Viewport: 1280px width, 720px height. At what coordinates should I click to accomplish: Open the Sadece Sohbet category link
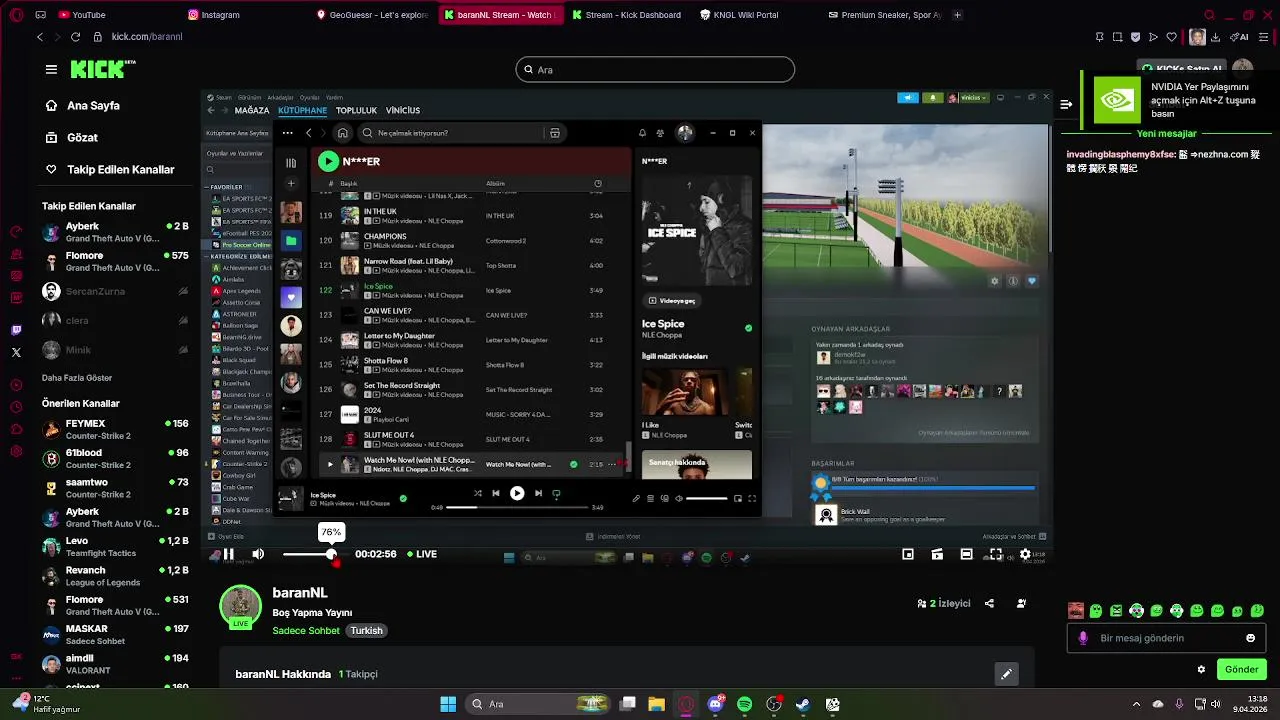pos(306,631)
